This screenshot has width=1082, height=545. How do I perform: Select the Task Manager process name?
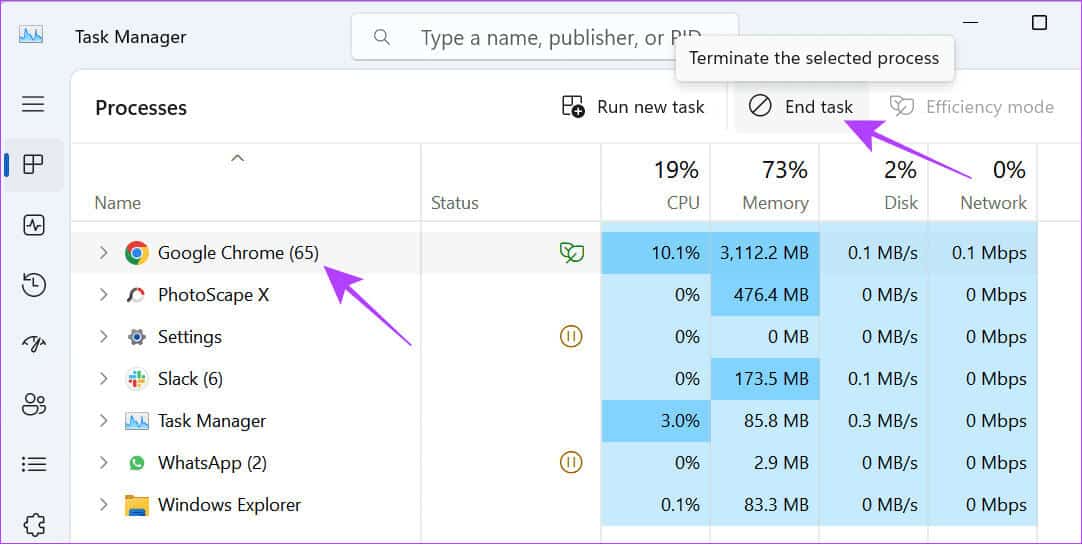click(x=212, y=421)
